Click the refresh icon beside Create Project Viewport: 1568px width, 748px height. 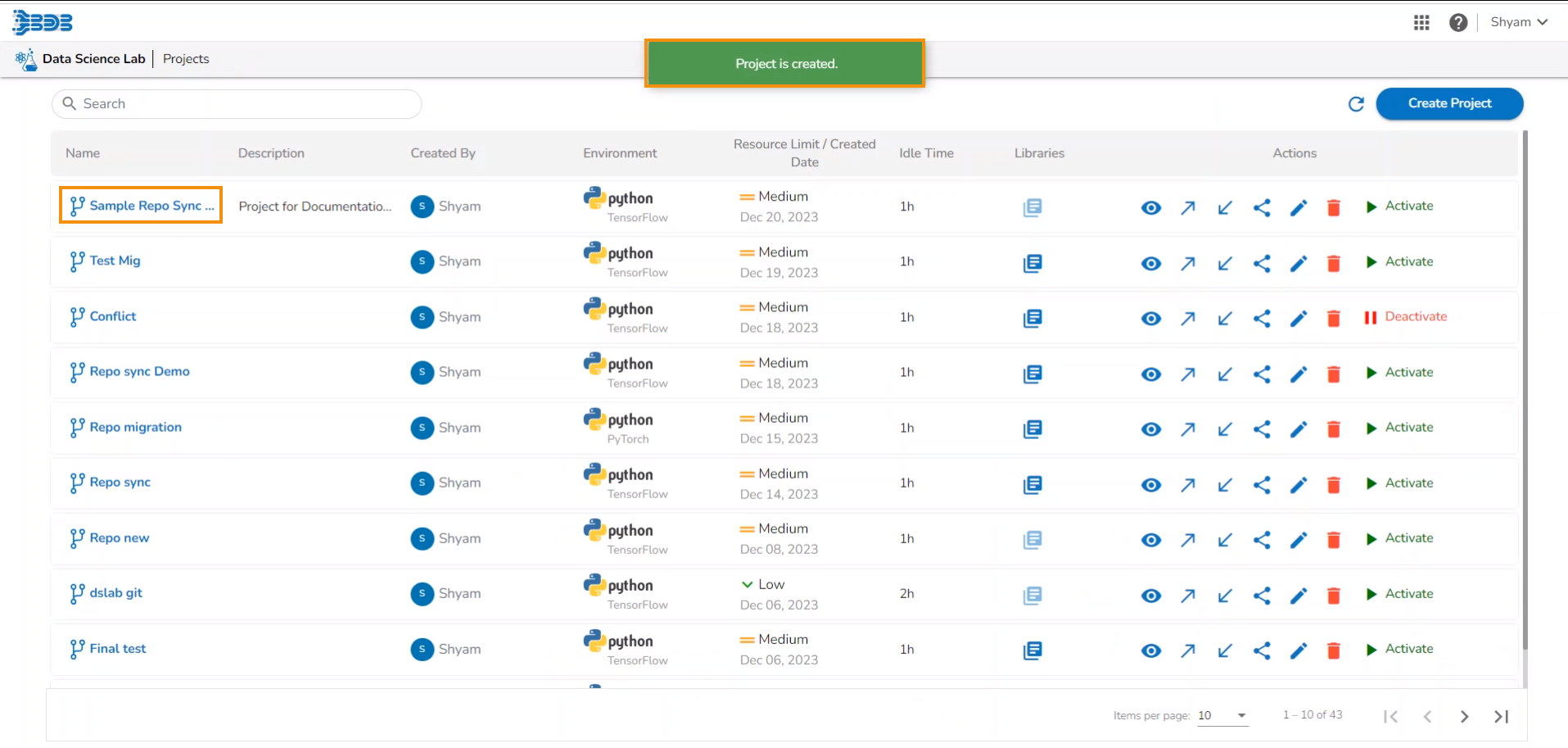(x=1356, y=104)
